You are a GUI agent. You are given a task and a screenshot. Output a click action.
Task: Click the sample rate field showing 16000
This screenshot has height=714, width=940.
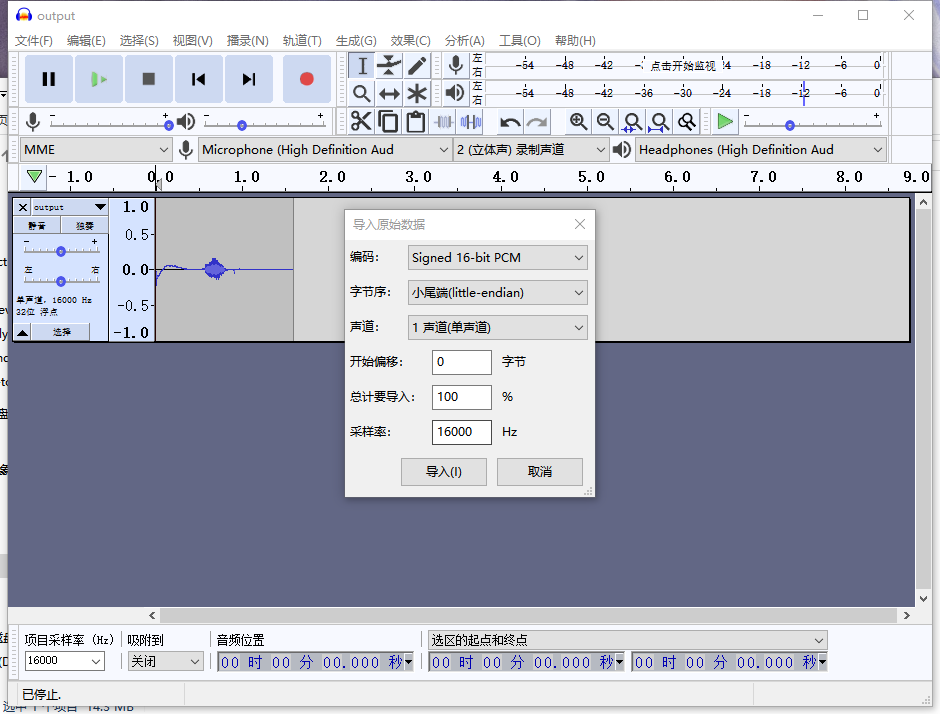pos(461,432)
